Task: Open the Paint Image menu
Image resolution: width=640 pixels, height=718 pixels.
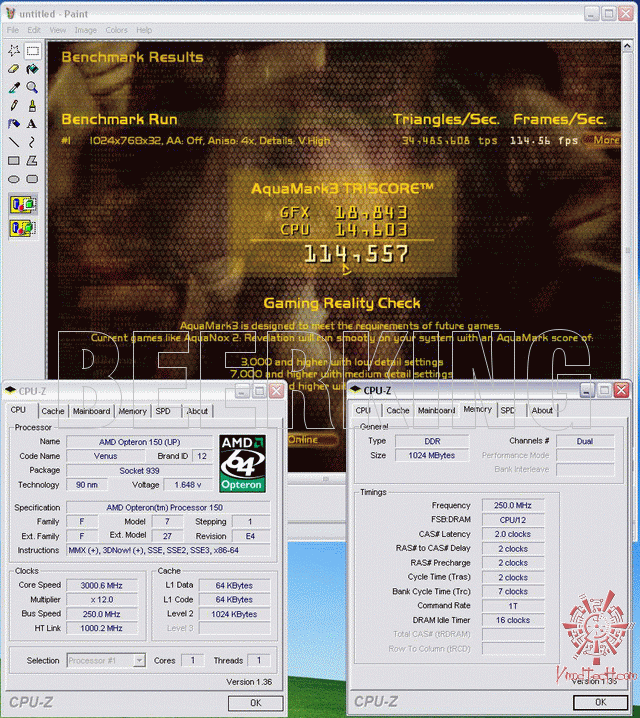Action: (86, 30)
